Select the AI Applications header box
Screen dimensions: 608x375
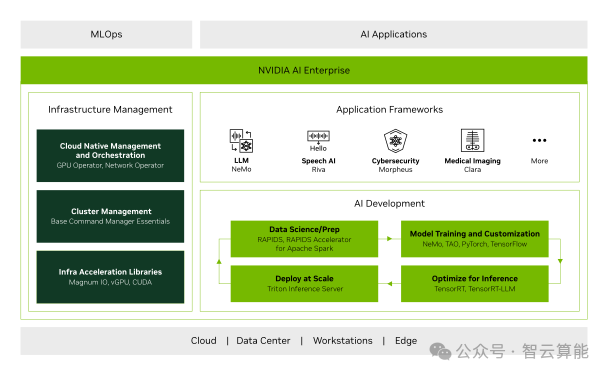[x=394, y=35]
